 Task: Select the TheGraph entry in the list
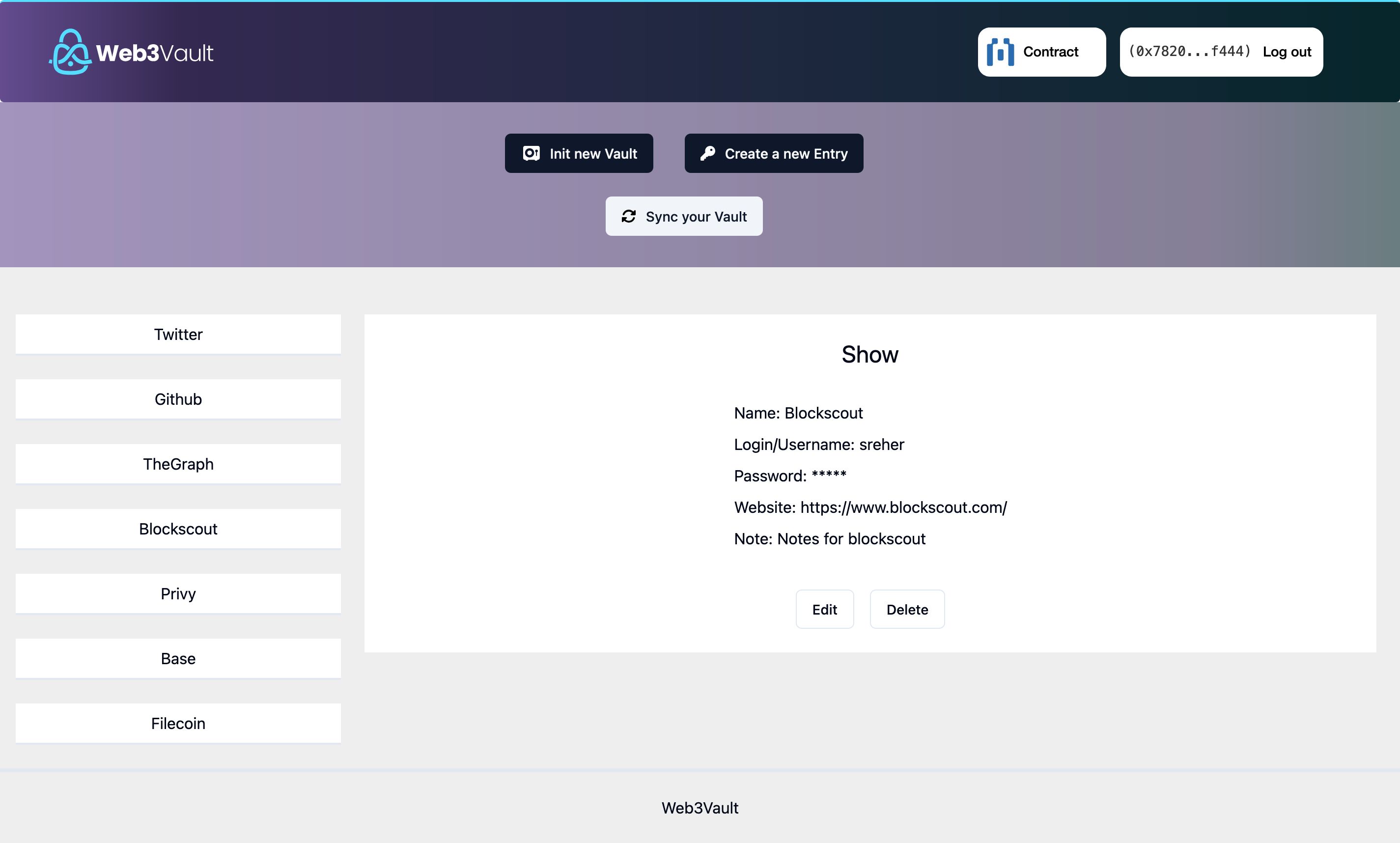(x=178, y=463)
